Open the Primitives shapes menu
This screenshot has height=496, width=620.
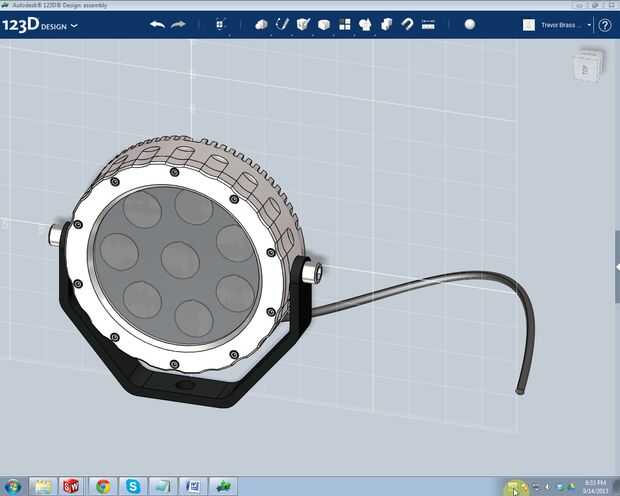tap(261, 25)
